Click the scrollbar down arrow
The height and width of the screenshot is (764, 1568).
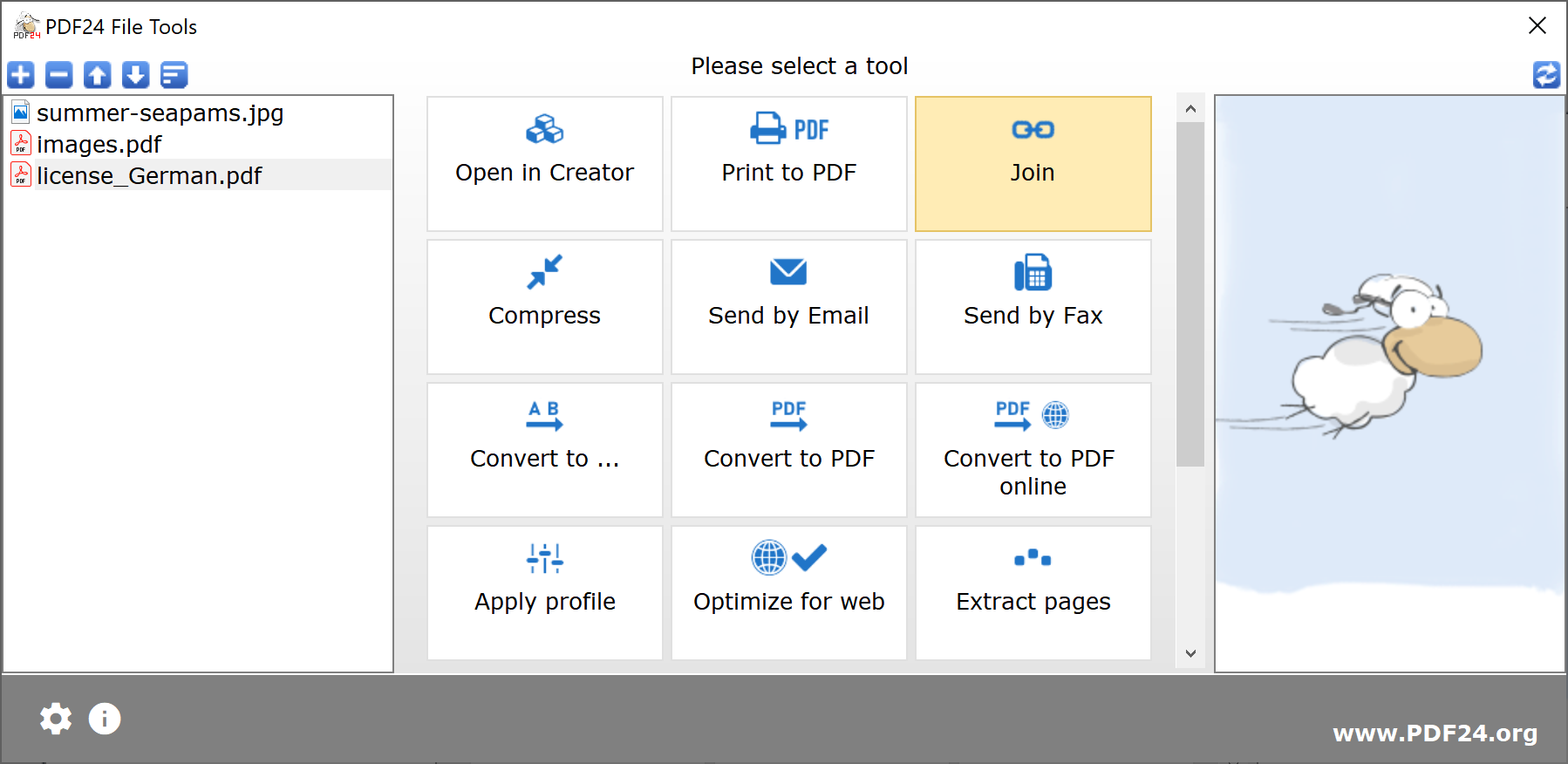coord(1190,653)
